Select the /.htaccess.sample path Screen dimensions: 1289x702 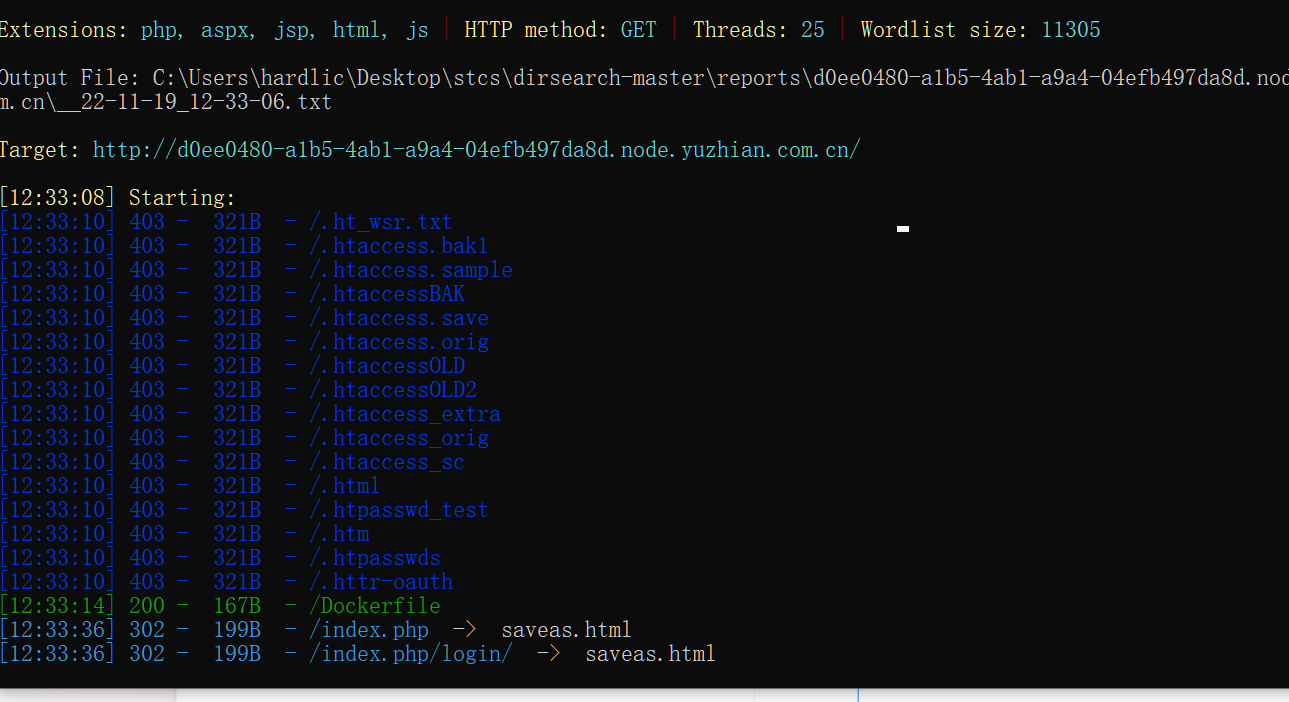(410, 270)
